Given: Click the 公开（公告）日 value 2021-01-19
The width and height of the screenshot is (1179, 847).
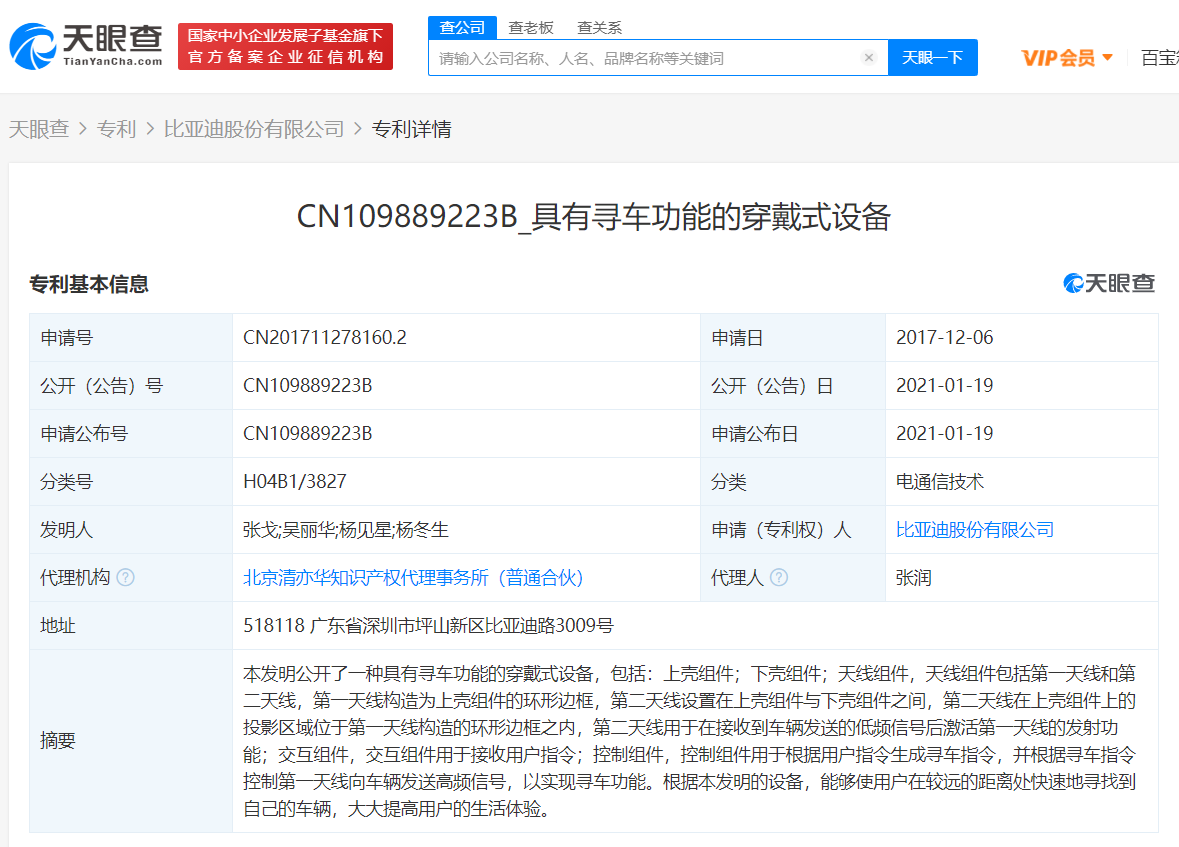Looking at the screenshot, I should [x=944, y=385].
